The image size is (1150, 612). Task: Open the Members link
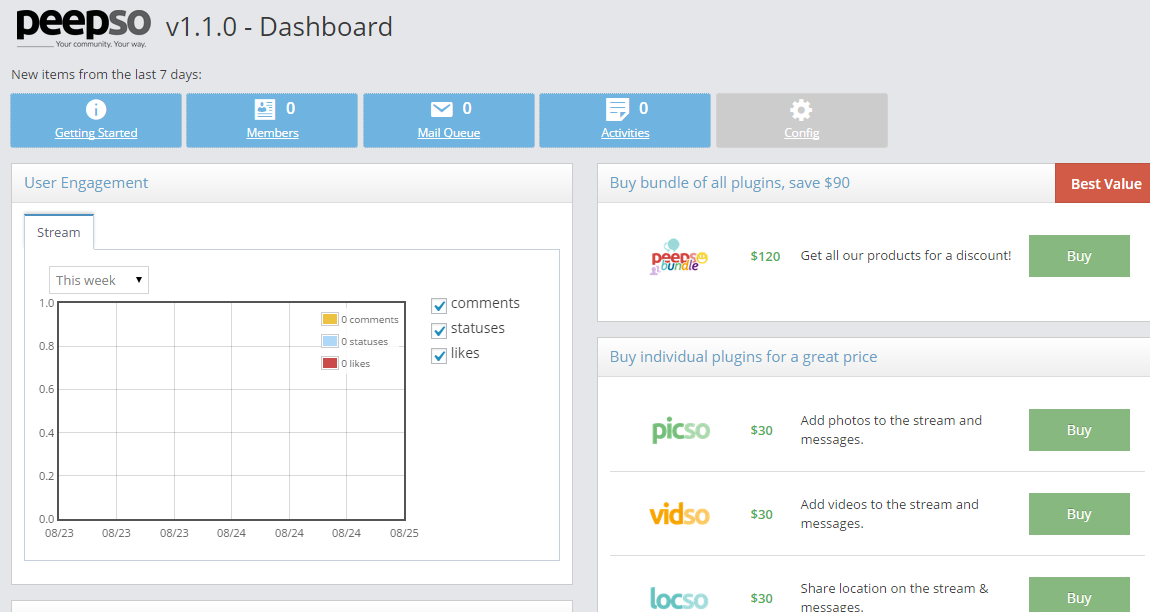click(272, 133)
